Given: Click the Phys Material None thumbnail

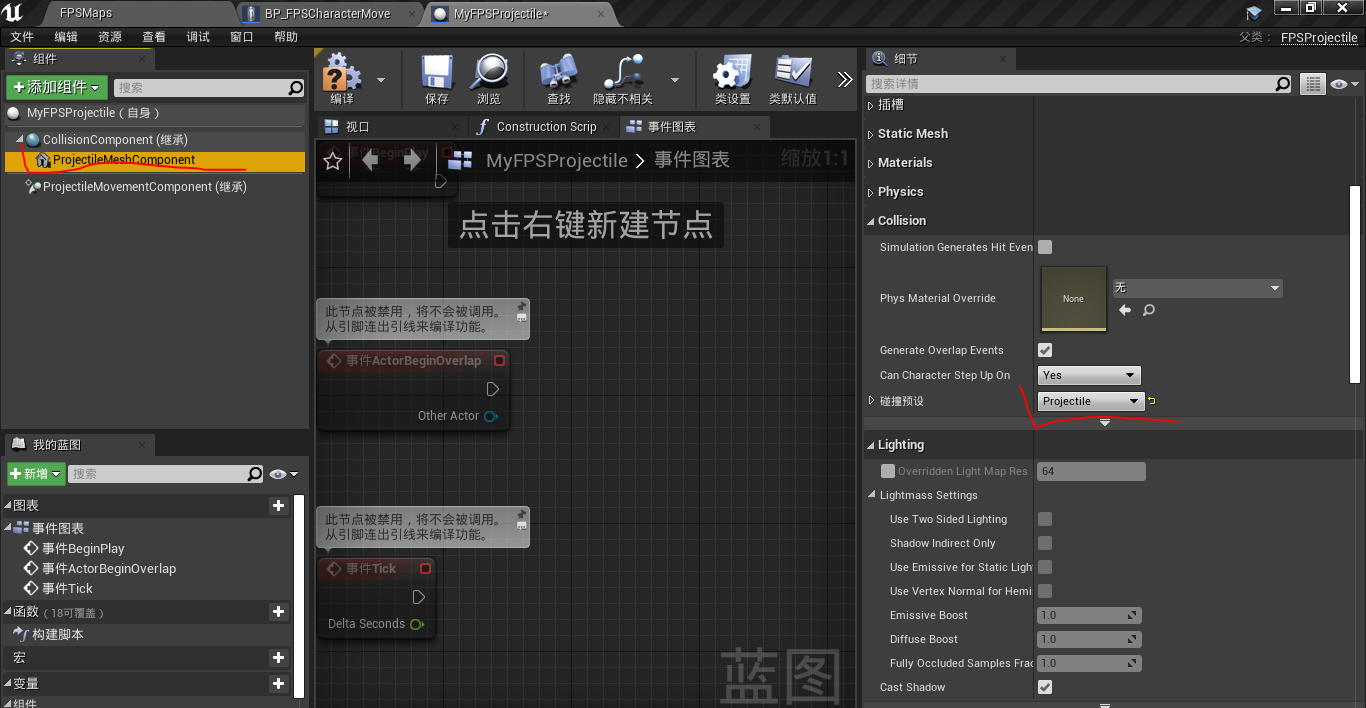Looking at the screenshot, I should click(1073, 299).
